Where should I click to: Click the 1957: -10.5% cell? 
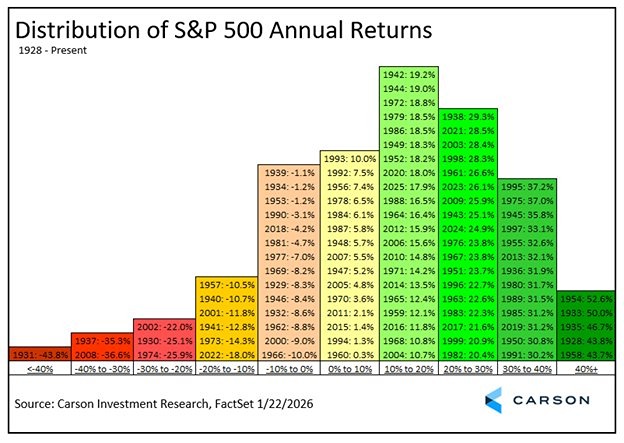(224, 285)
